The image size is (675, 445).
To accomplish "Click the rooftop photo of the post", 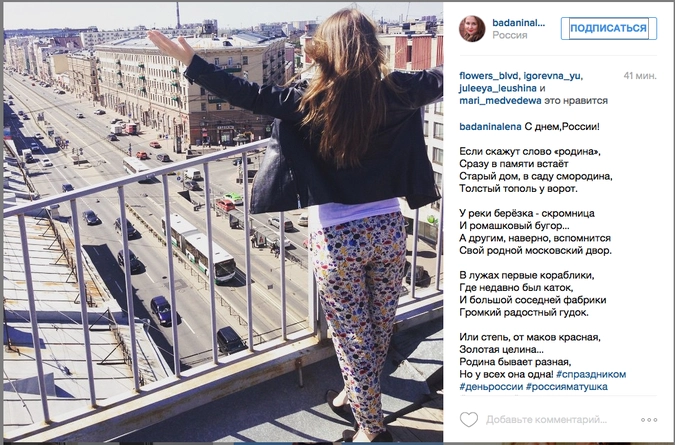I will coord(223,222).
